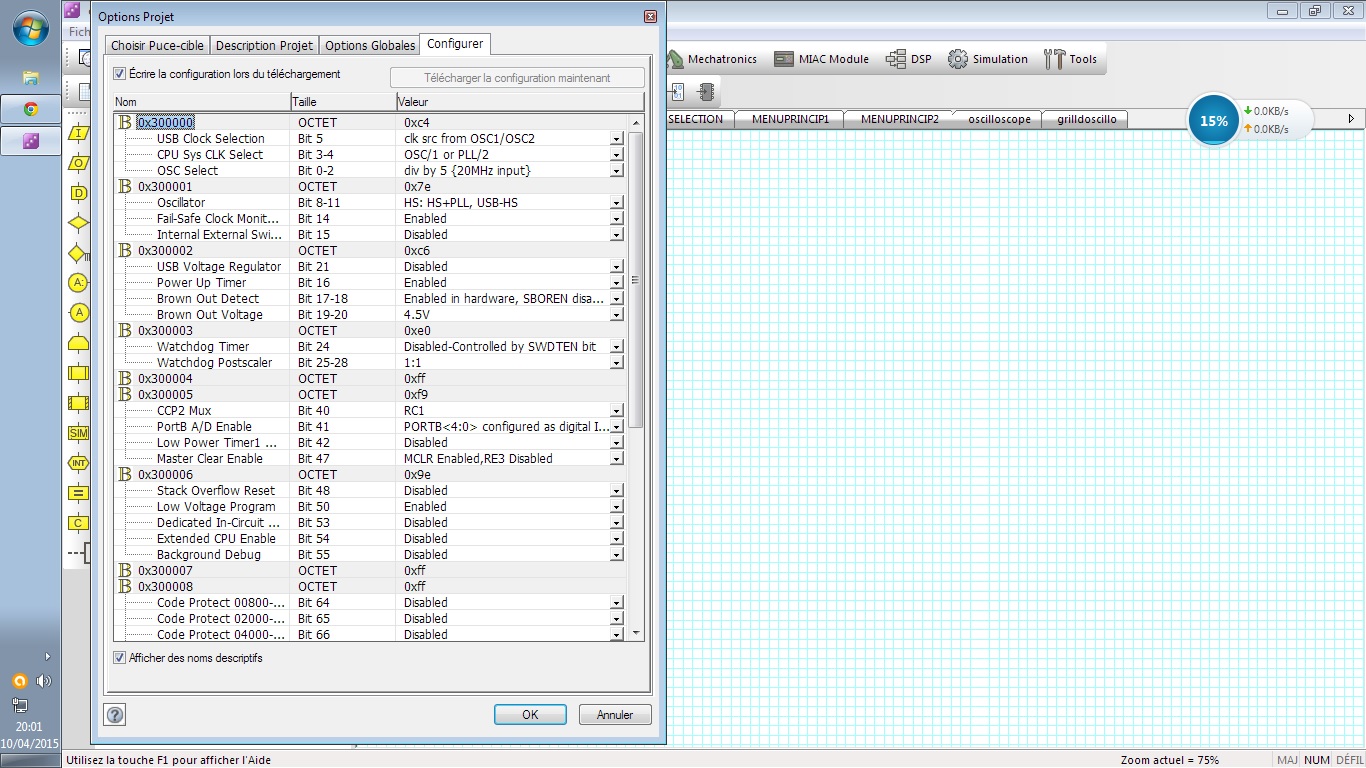Click the 15% network speed widget
The height and width of the screenshot is (768, 1366).
[1213, 121]
